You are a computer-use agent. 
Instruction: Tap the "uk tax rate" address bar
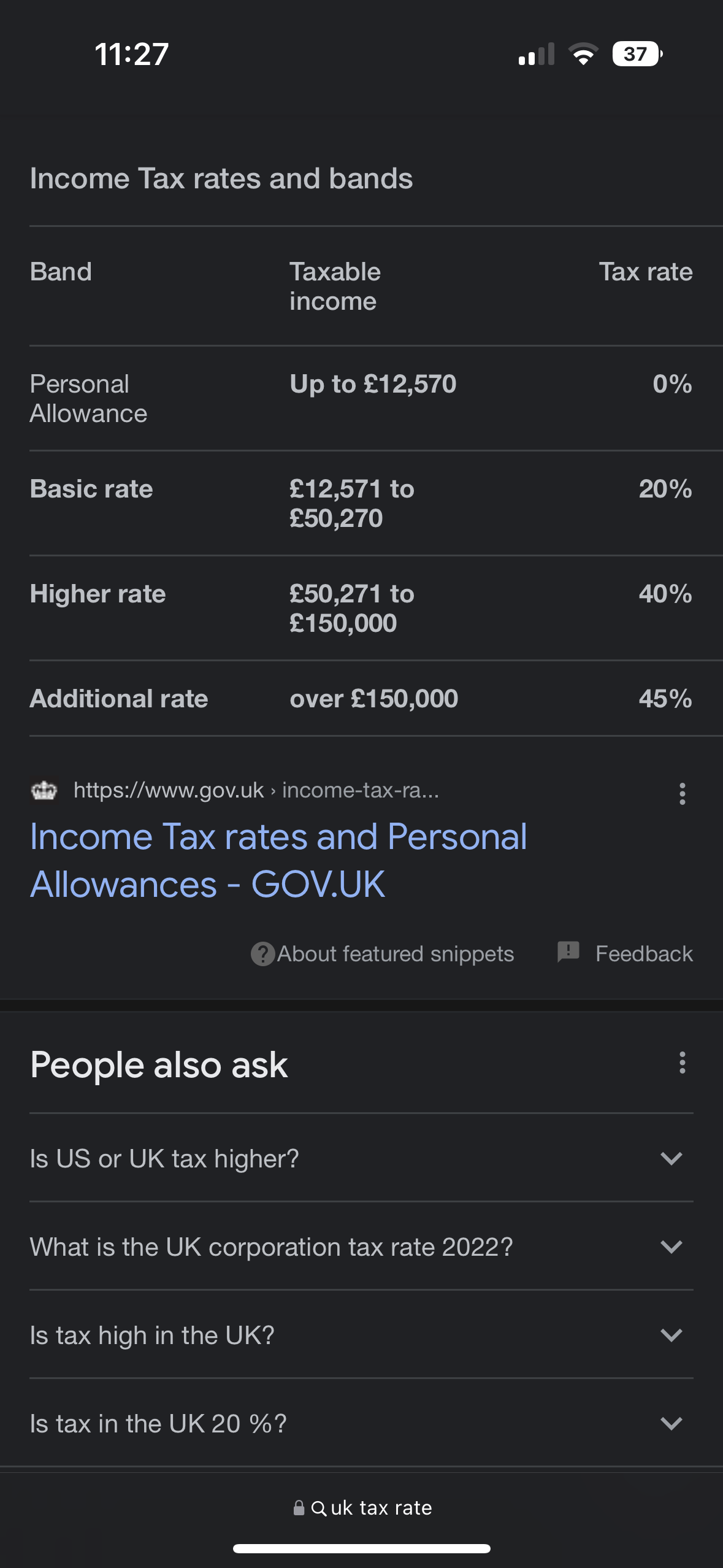point(362,1508)
